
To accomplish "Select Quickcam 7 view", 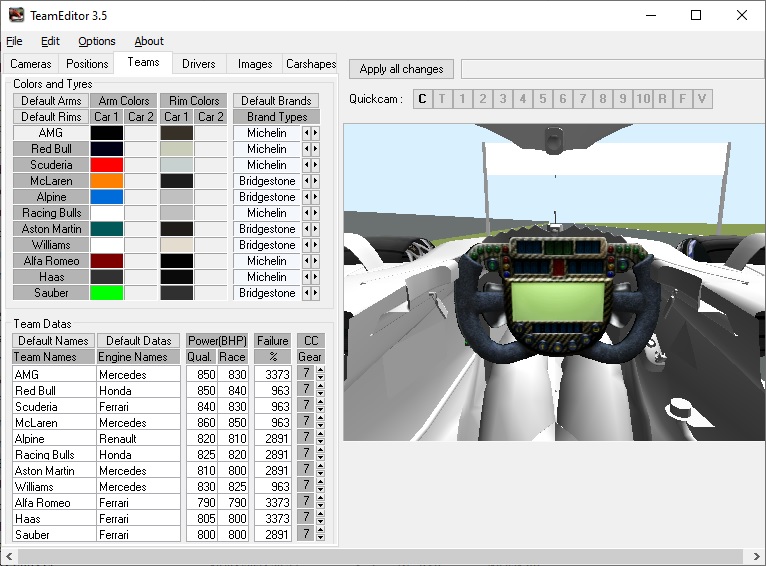I will click(582, 99).
